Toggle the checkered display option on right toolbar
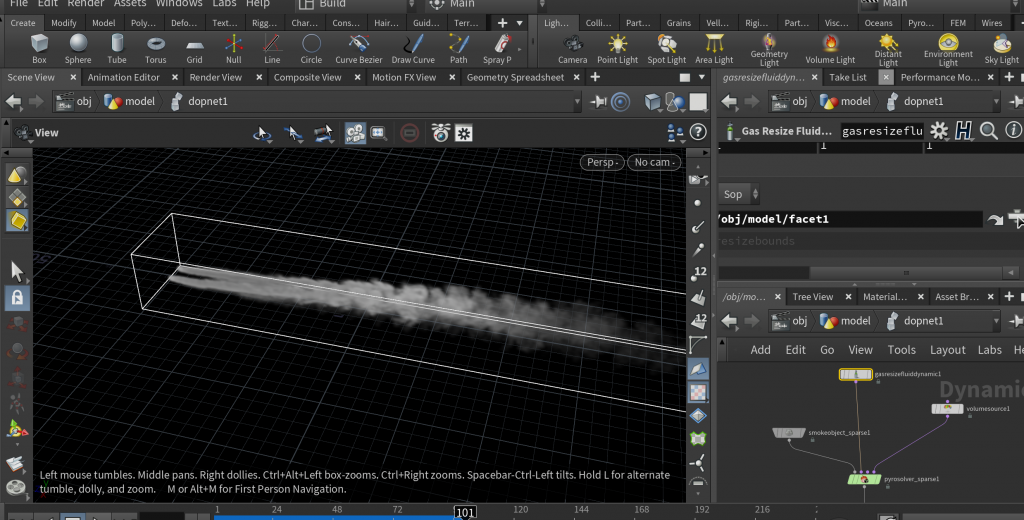This screenshot has height=520, width=1024. (x=697, y=393)
